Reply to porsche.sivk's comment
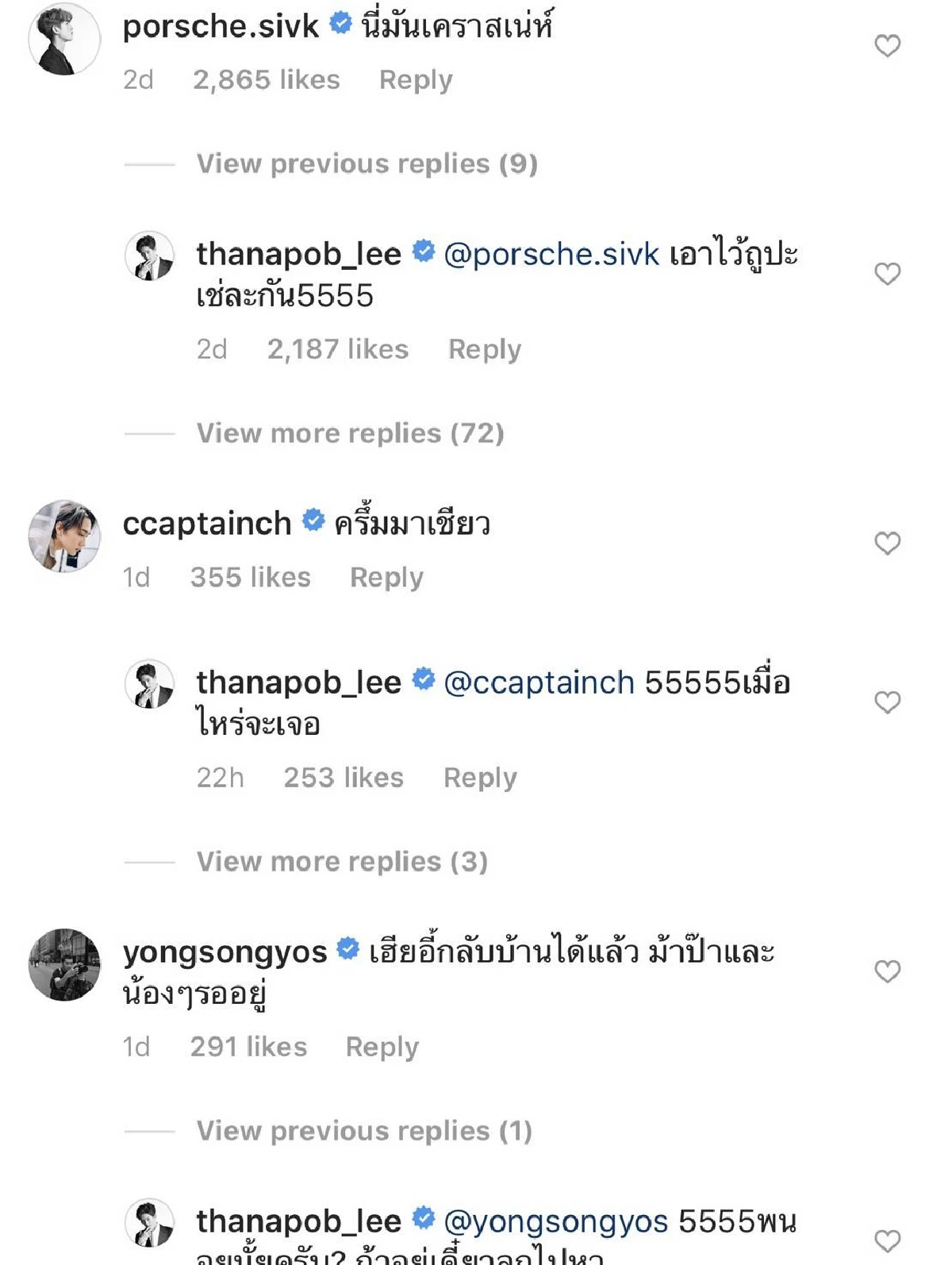Screen dimensions: 952x1265 point(415,79)
